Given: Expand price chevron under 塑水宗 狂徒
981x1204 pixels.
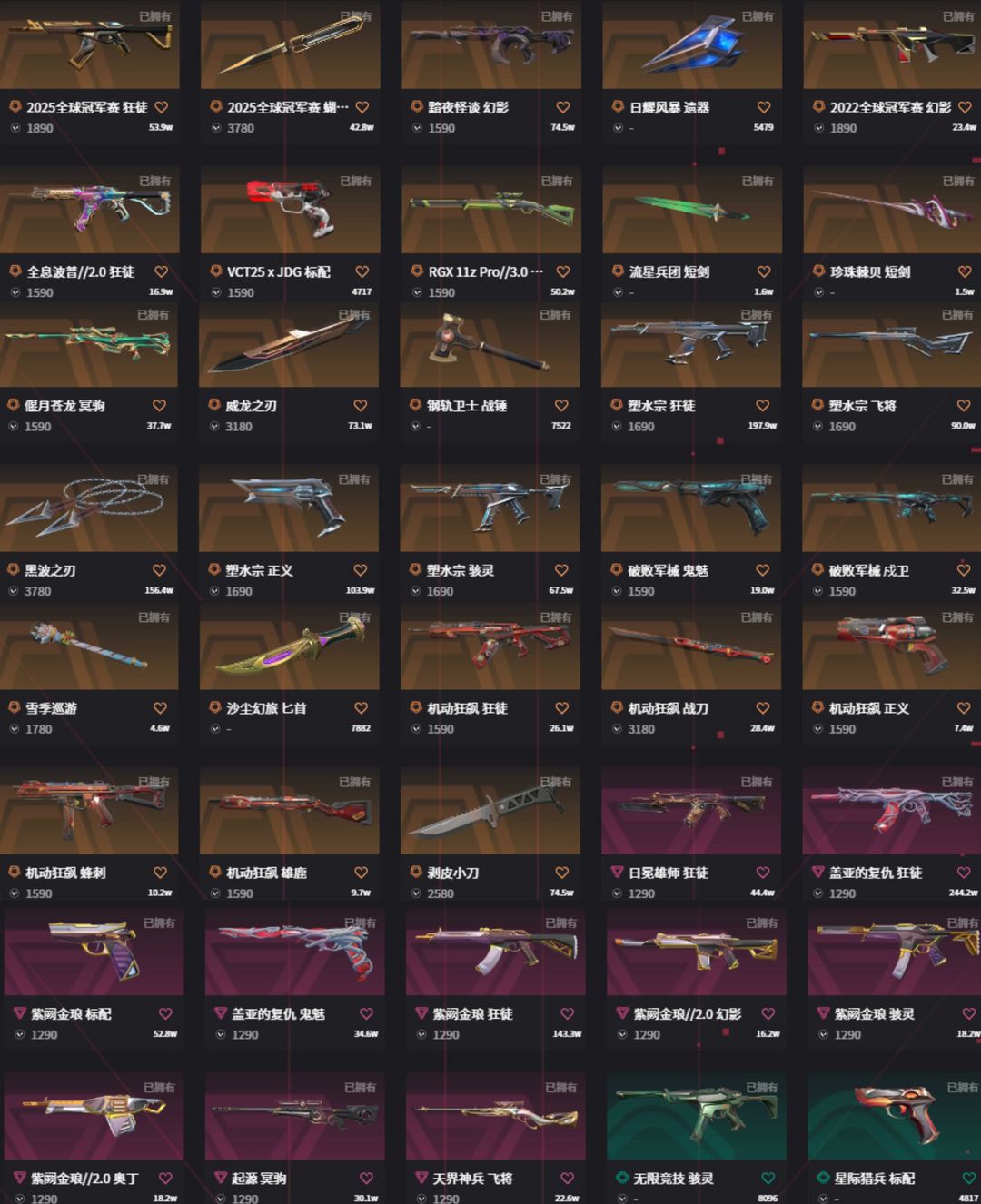Looking at the screenshot, I should [617, 426].
